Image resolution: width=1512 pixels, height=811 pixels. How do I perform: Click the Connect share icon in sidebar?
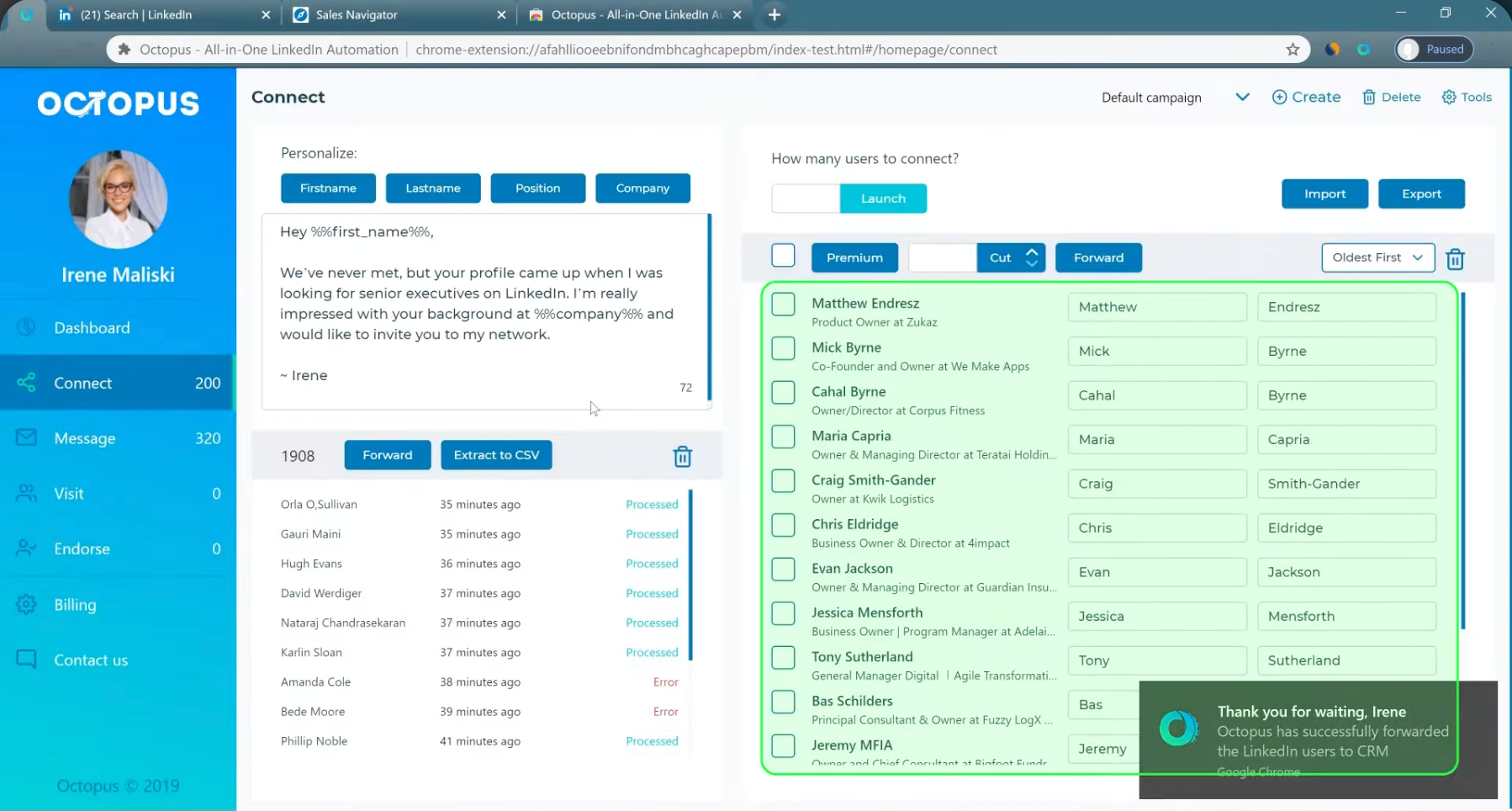click(26, 383)
